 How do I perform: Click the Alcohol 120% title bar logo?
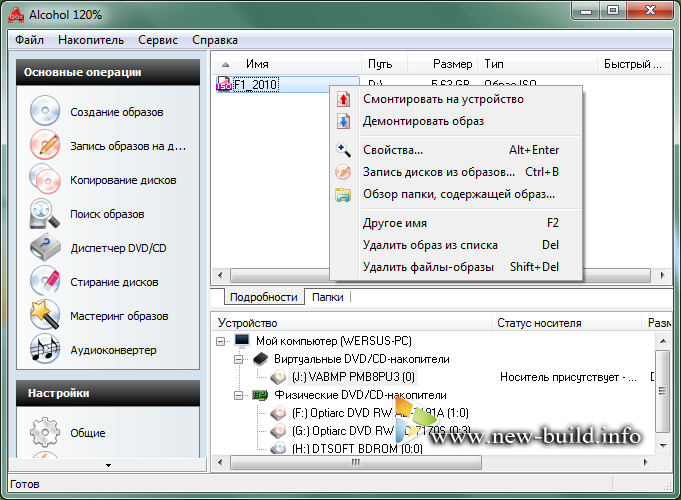[x=16, y=14]
